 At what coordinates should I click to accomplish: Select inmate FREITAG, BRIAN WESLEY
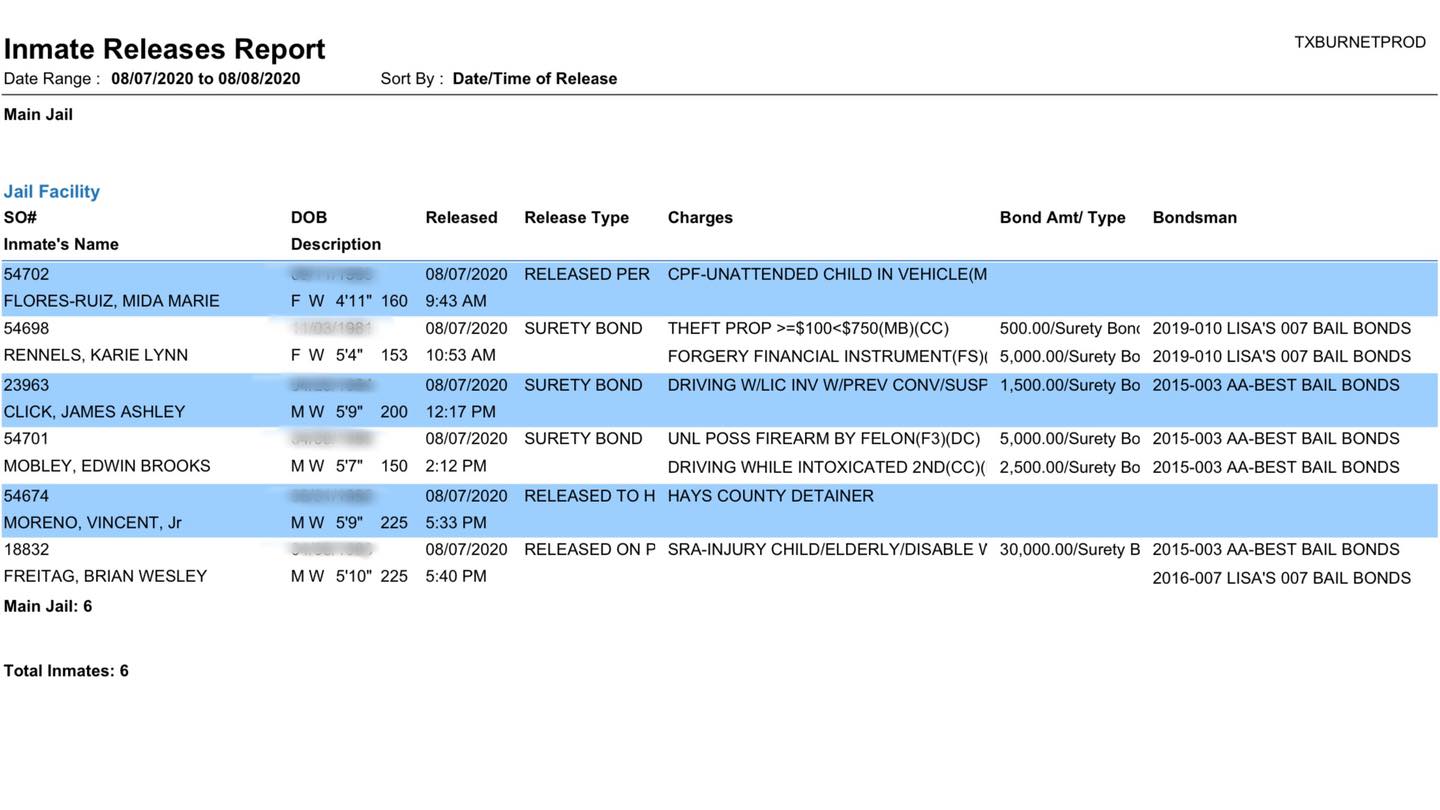(106, 577)
